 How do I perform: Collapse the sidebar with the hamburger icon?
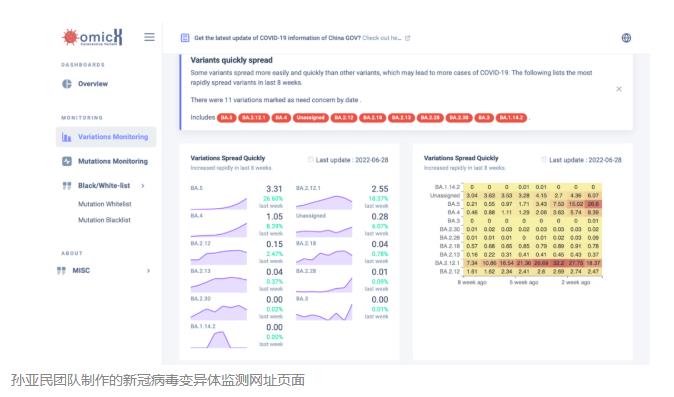click(149, 37)
